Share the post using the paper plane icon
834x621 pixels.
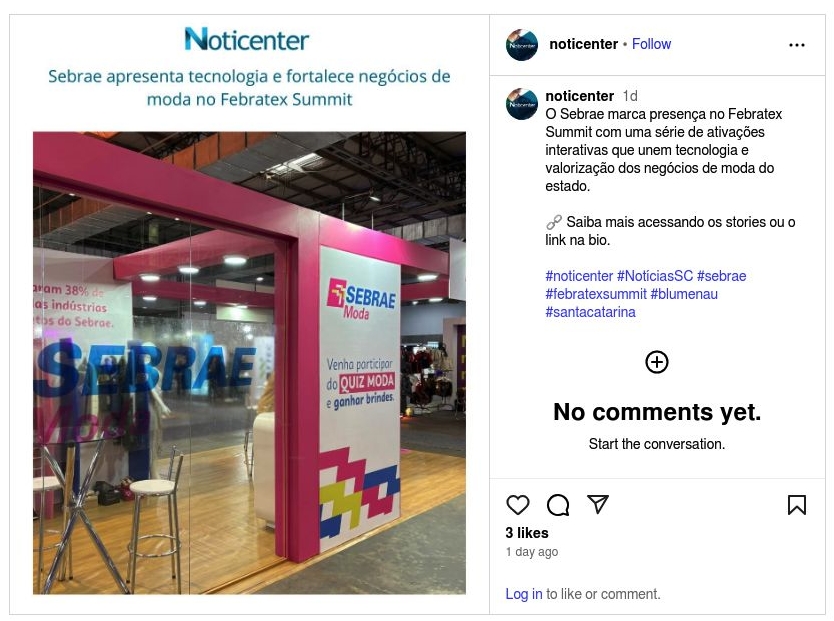pos(598,504)
